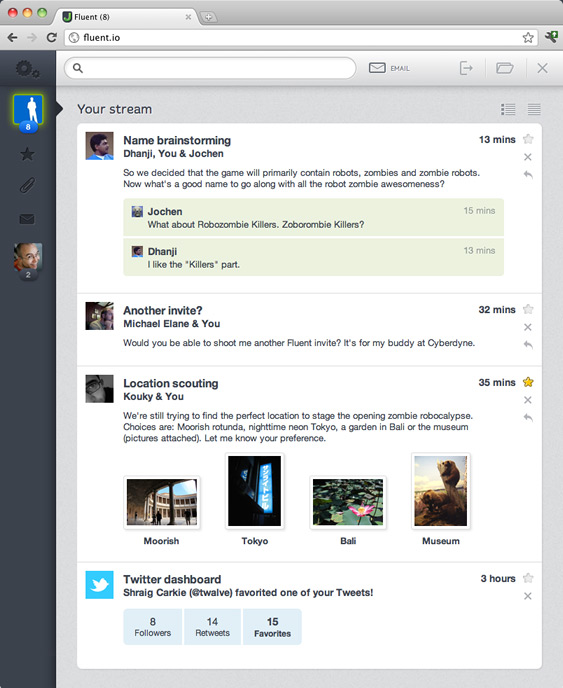Screen dimensions: 563x688
Task: Select Jochen's reply message
Action: (x=313, y=218)
